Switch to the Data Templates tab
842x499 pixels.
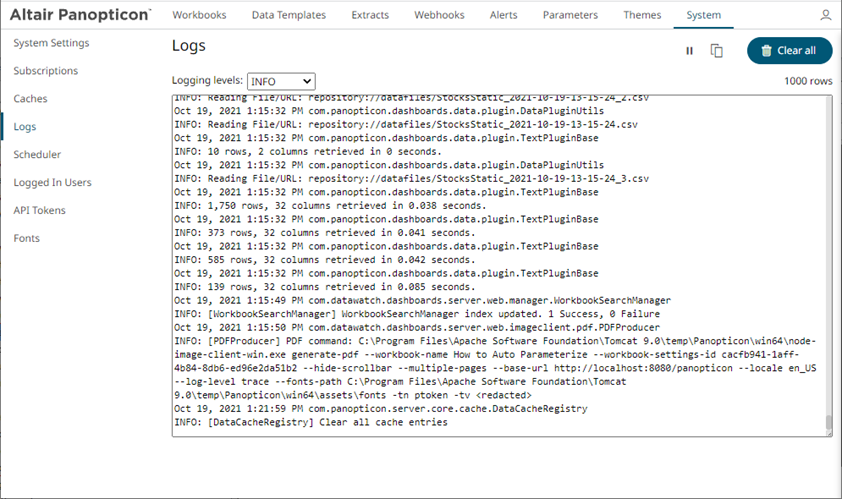[x=289, y=16]
